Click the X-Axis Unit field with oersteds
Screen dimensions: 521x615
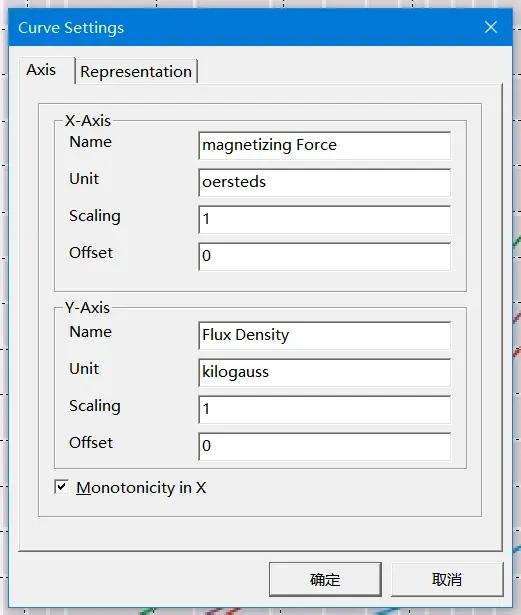[324, 182]
